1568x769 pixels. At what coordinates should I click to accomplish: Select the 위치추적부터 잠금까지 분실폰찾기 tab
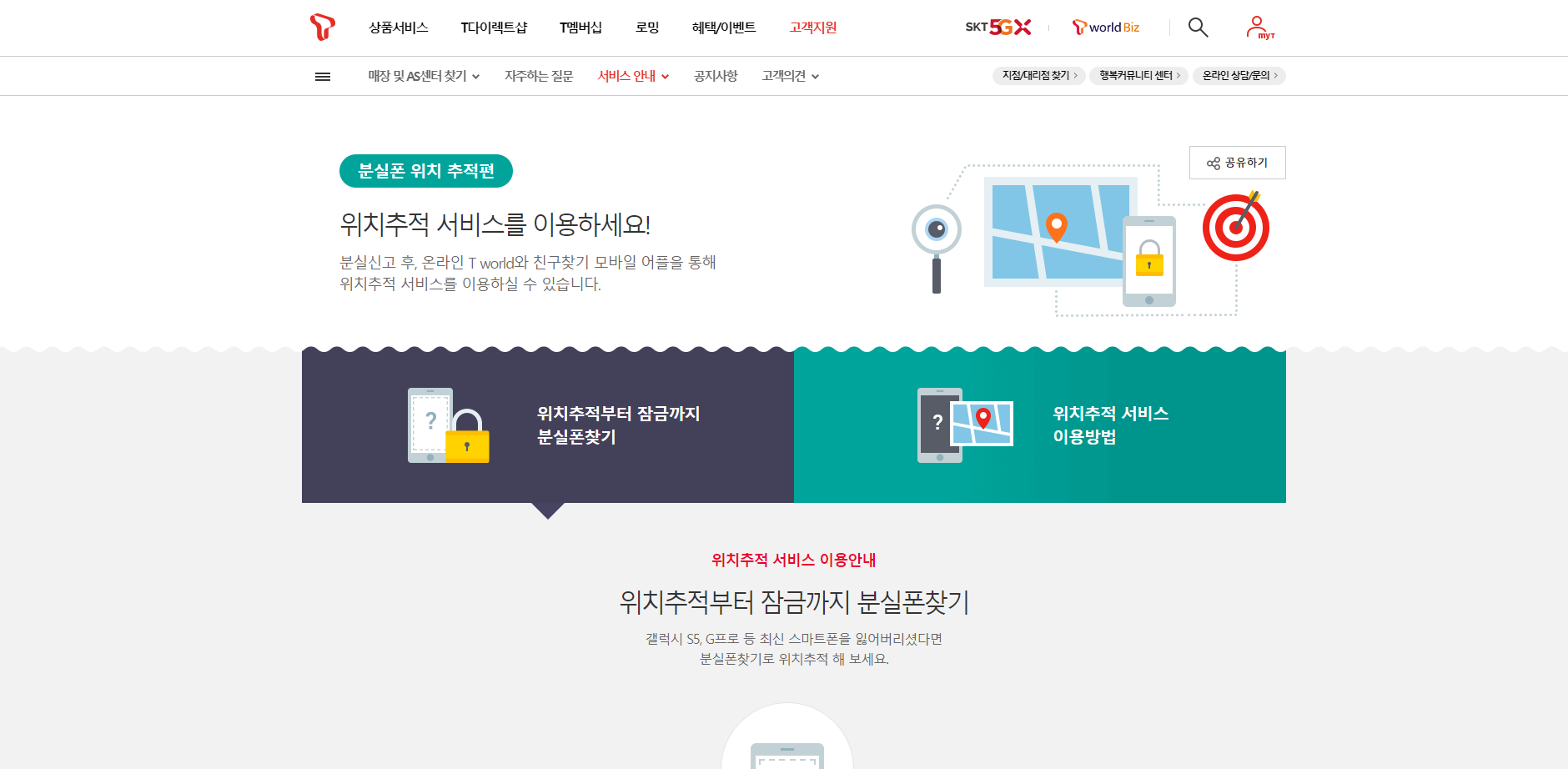coord(548,425)
